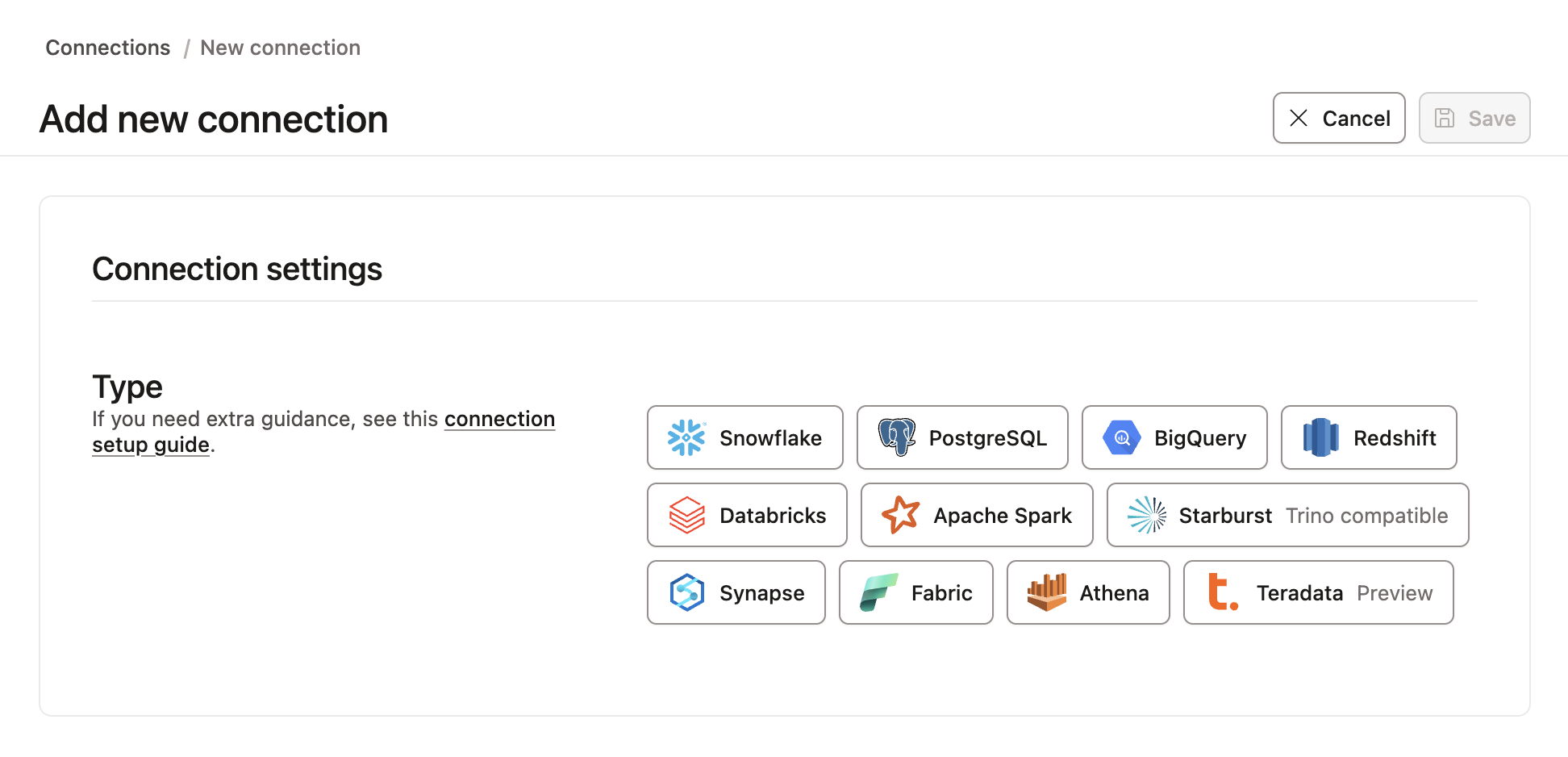
Task: Click the Fabric green logo icon
Action: point(878,592)
